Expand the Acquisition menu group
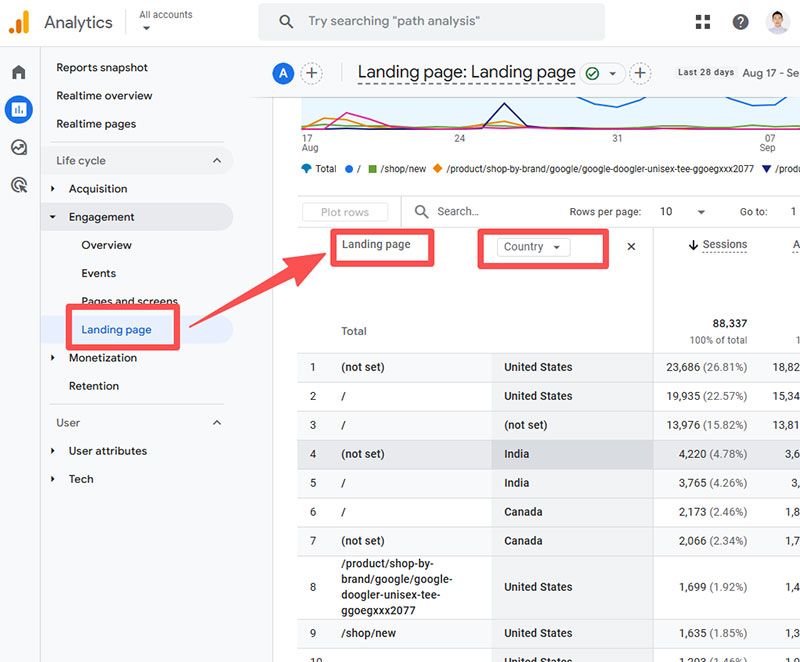The image size is (800, 662). click(54, 189)
